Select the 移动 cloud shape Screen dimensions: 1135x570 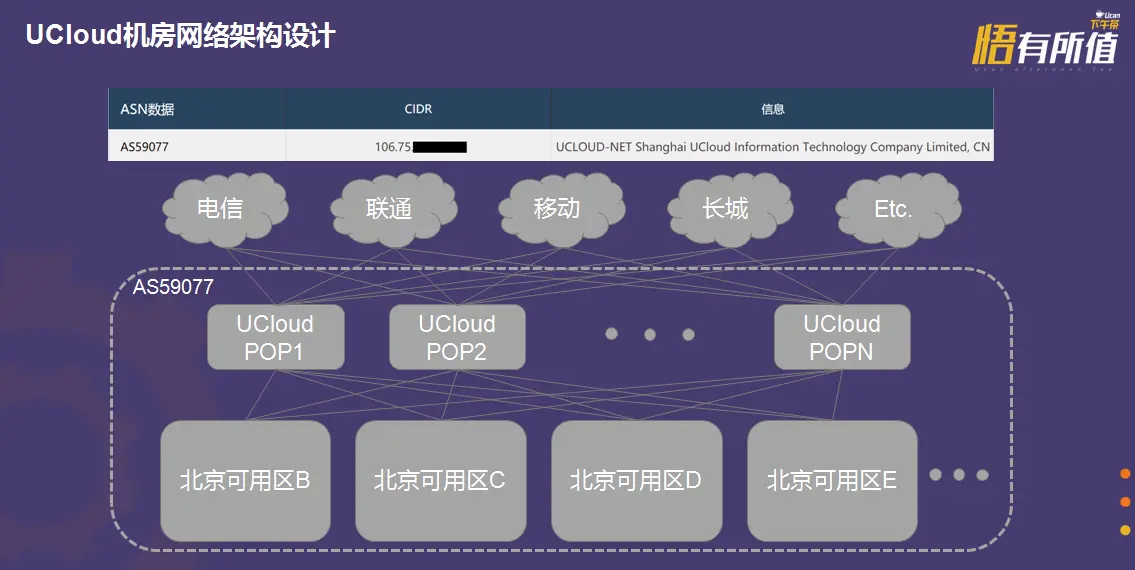pos(562,210)
